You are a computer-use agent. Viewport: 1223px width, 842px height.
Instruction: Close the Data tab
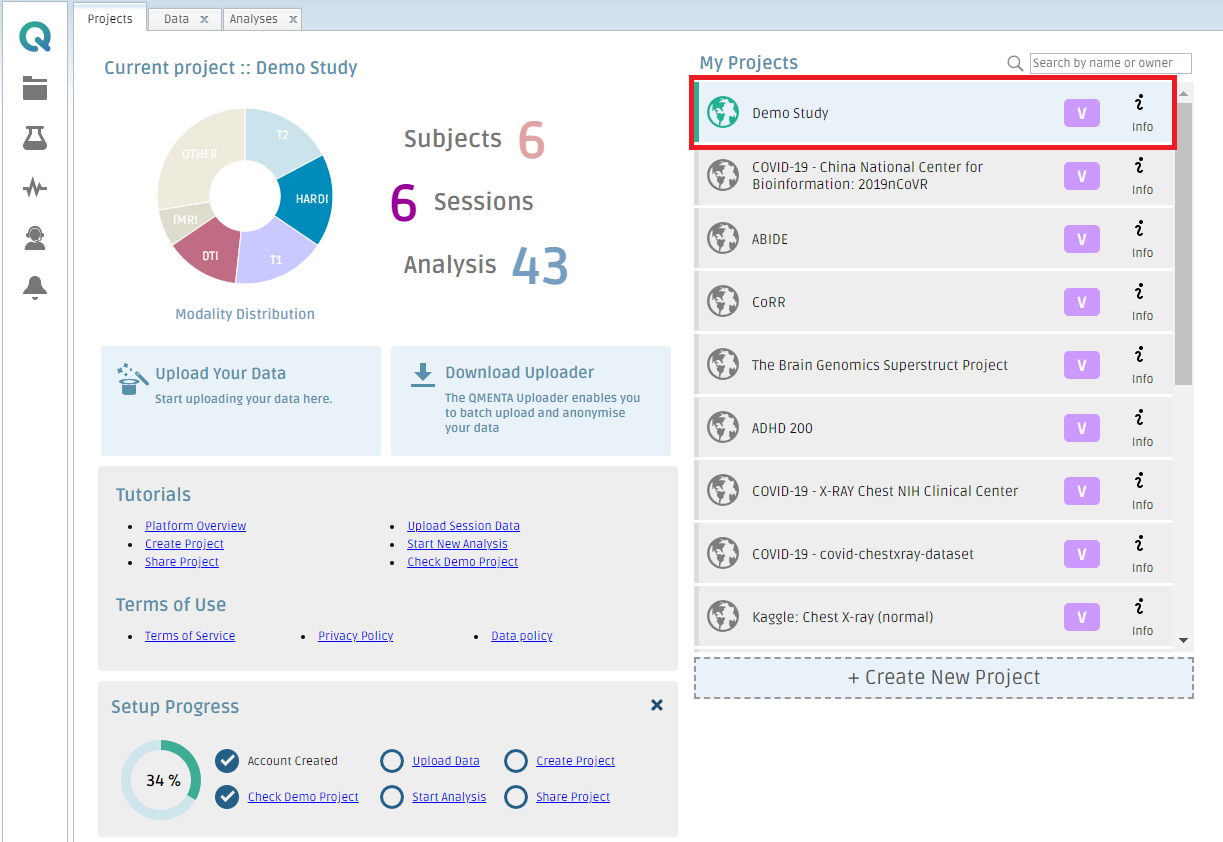point(204,19)
